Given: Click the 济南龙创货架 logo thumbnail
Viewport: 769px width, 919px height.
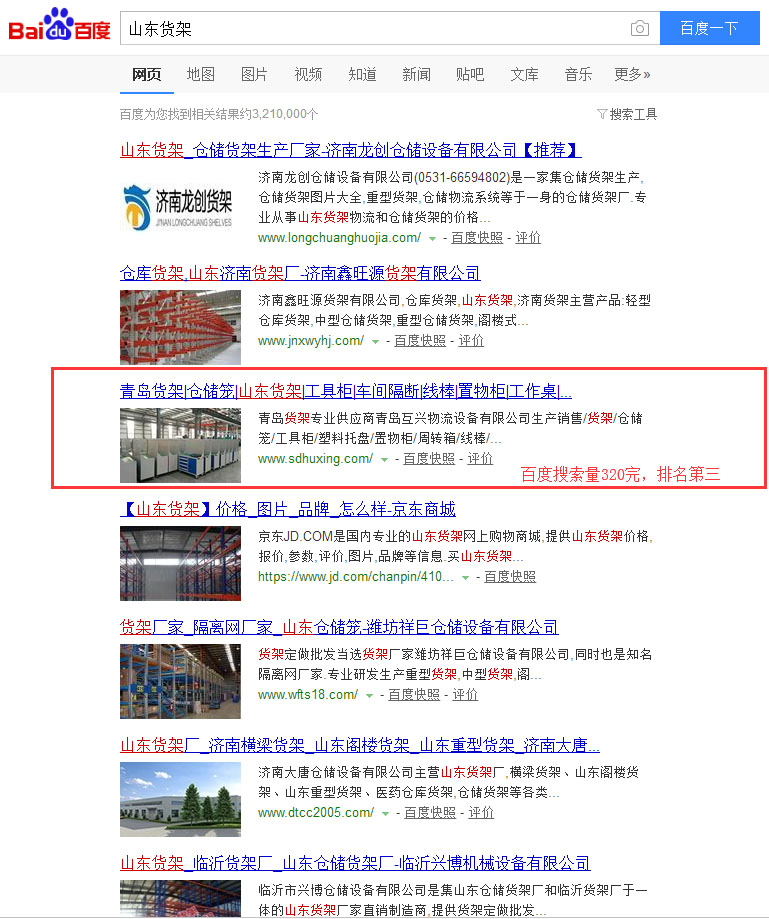Looking at the screenshot, I should tap(180, 207).
